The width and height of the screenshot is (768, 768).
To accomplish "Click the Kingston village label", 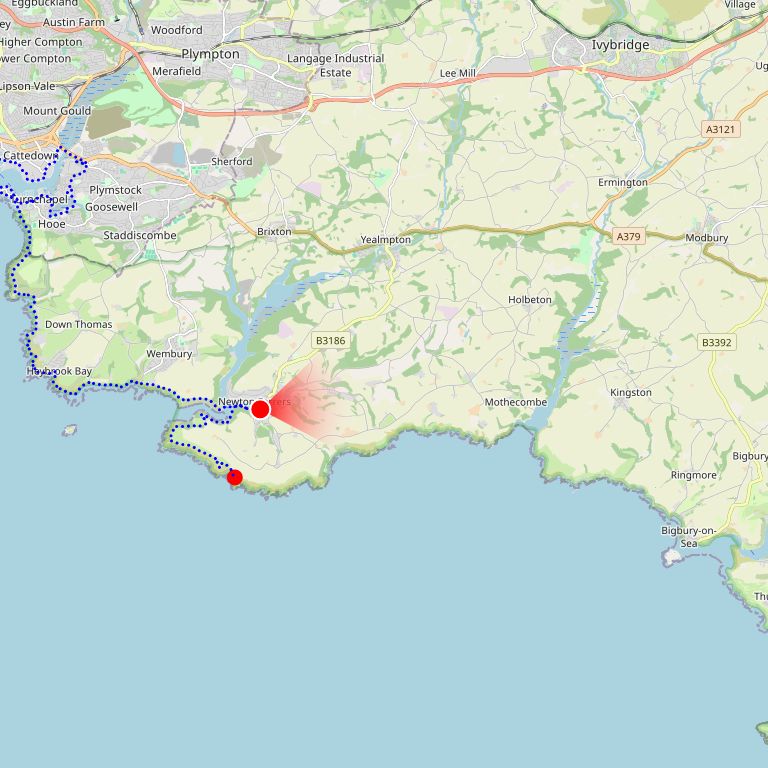I will pyautogui.click(x=631, y=392).
